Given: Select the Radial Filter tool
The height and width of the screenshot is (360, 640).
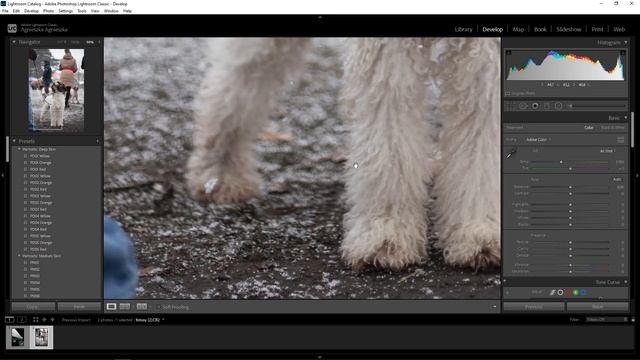Looking at the screenshot, I should 558,106.
